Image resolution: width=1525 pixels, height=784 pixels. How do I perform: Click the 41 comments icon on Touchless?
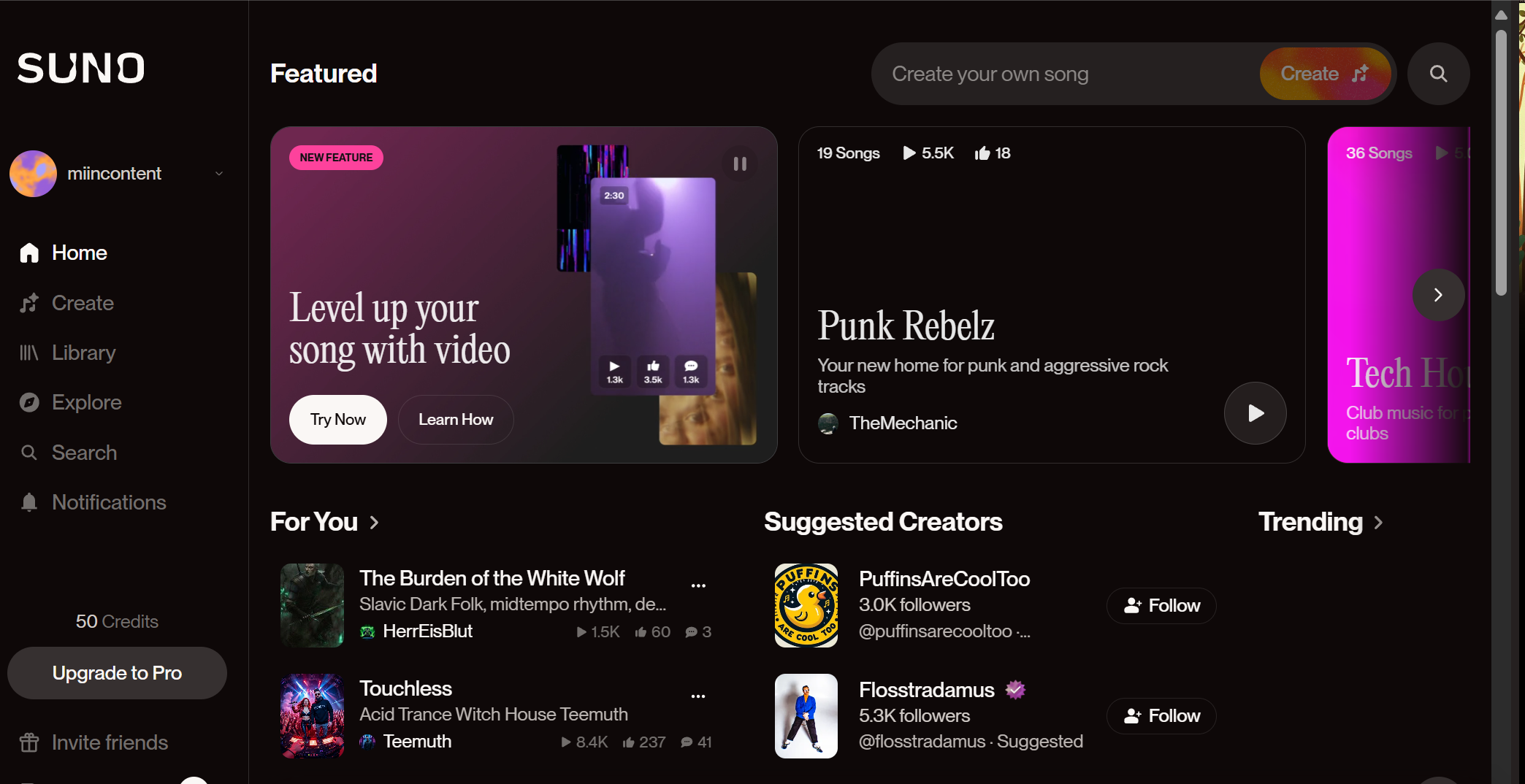tap(687, 742)
